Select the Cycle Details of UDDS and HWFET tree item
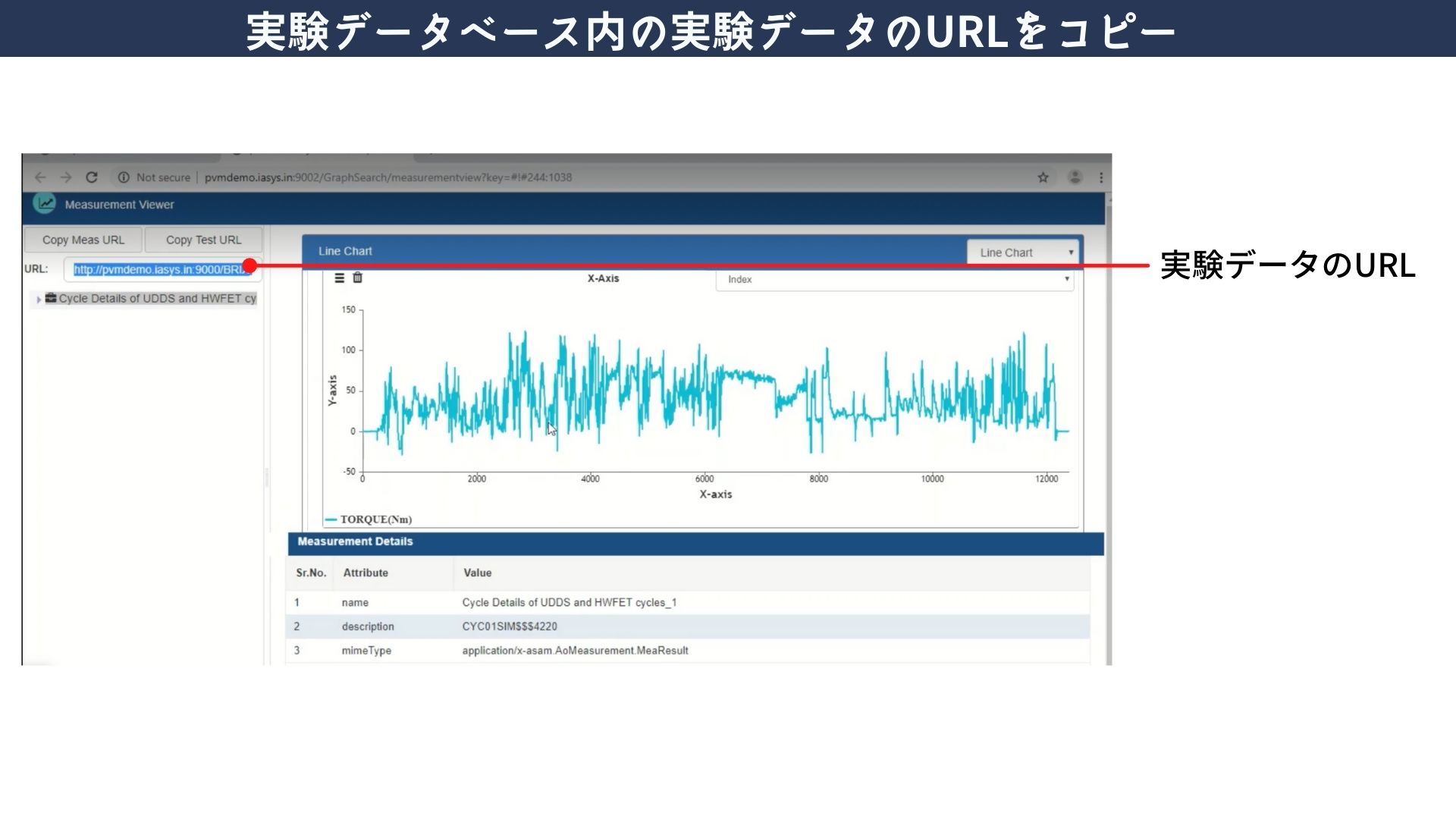The height and width of the screenshot is (819, 1456). pos(158,299)
